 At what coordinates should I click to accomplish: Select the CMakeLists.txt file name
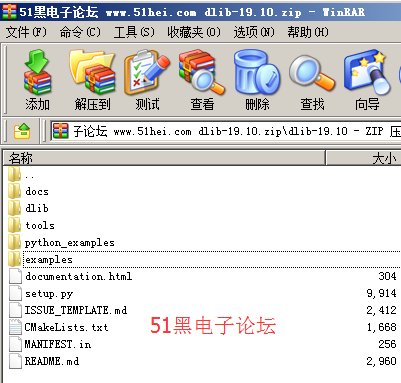(66, 327)
